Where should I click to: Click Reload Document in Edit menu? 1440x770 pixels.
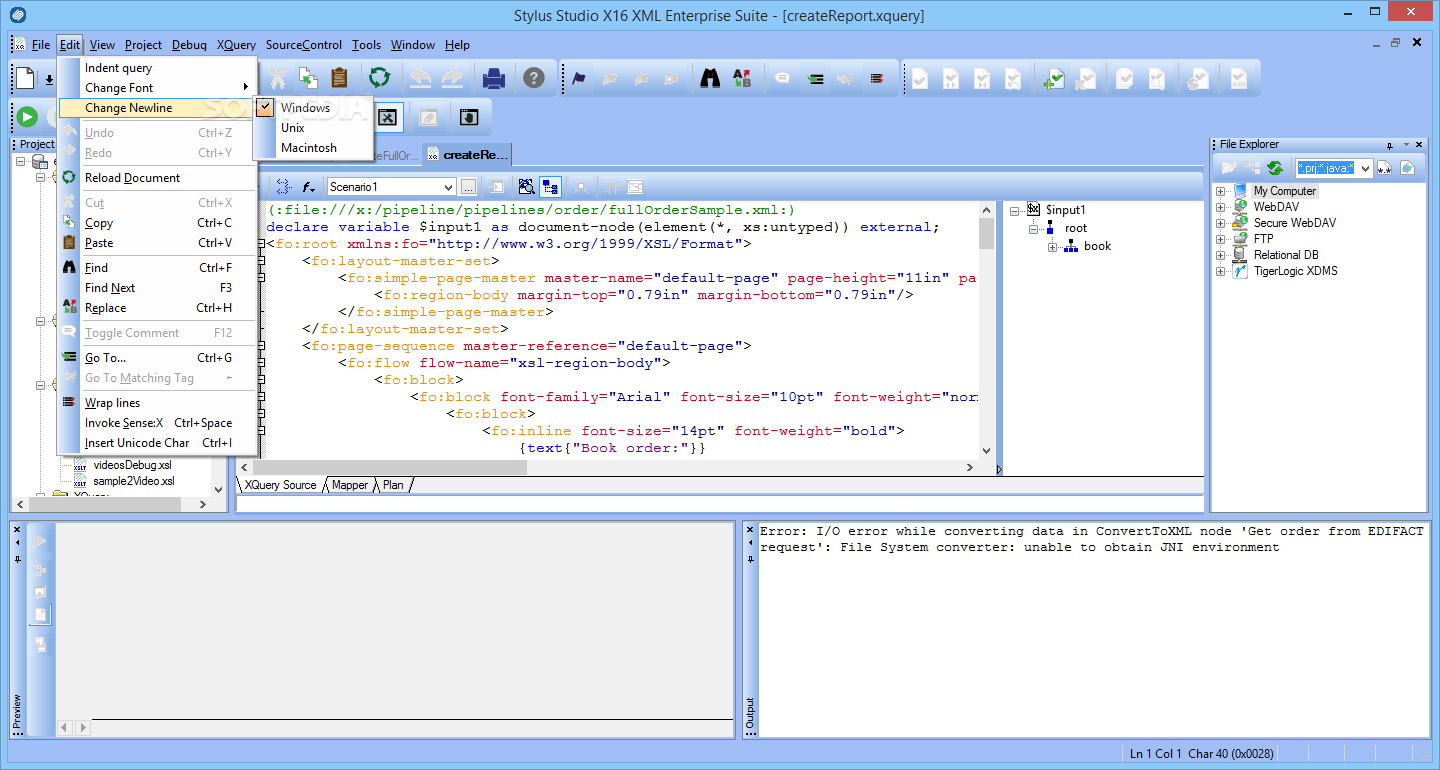(132, 178)
